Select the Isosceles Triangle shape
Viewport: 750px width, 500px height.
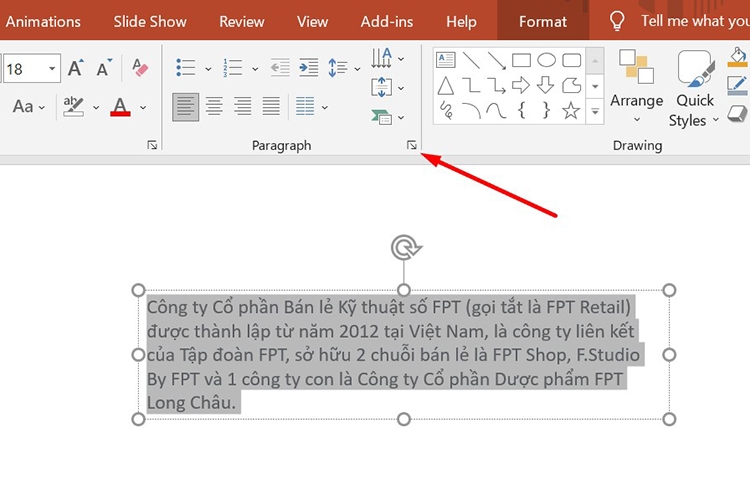446,86
